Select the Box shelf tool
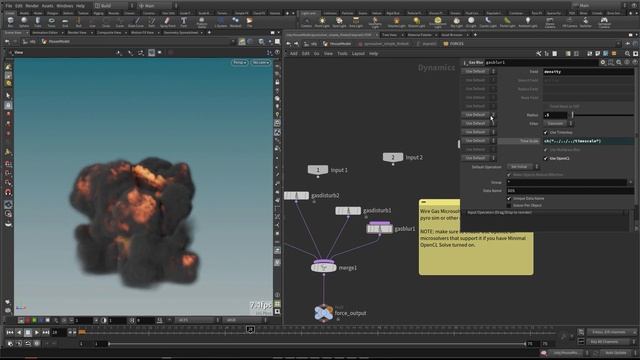The width and height of the screenshot is (640, 360). pyautogui.click(x=10, y=22)
